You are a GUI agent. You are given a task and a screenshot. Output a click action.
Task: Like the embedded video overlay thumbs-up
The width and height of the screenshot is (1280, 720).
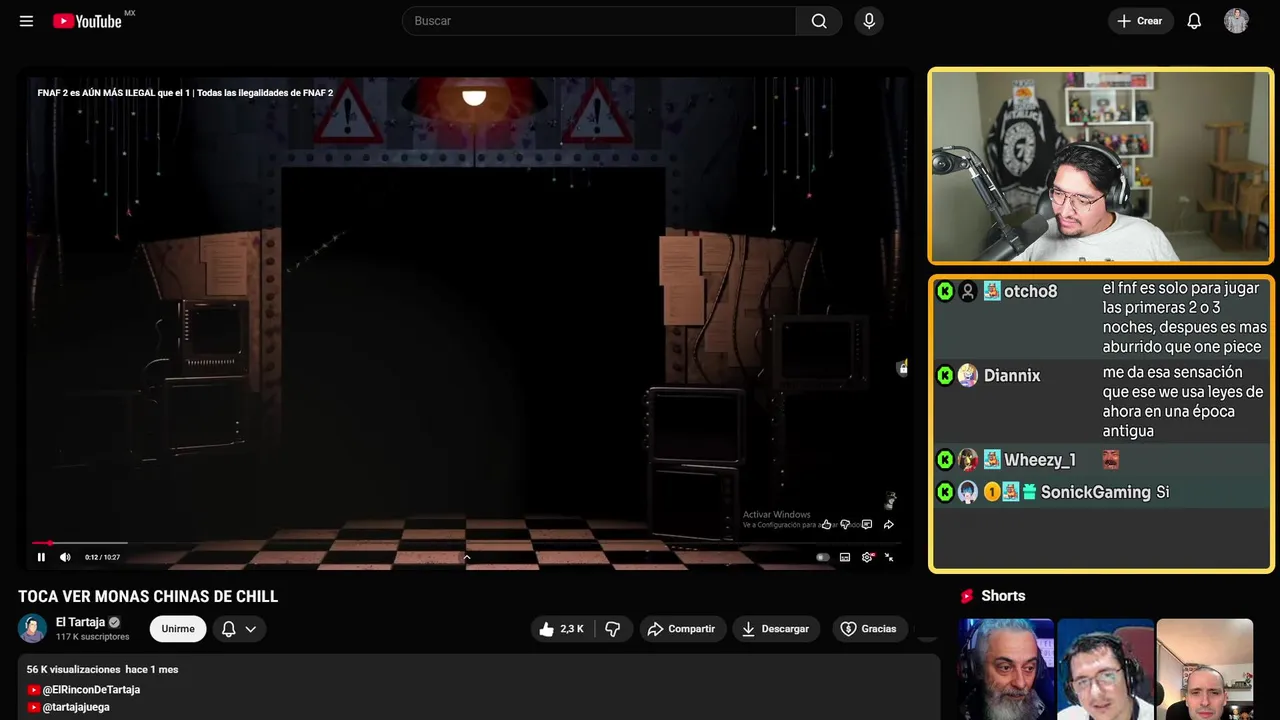pos(826,524)
